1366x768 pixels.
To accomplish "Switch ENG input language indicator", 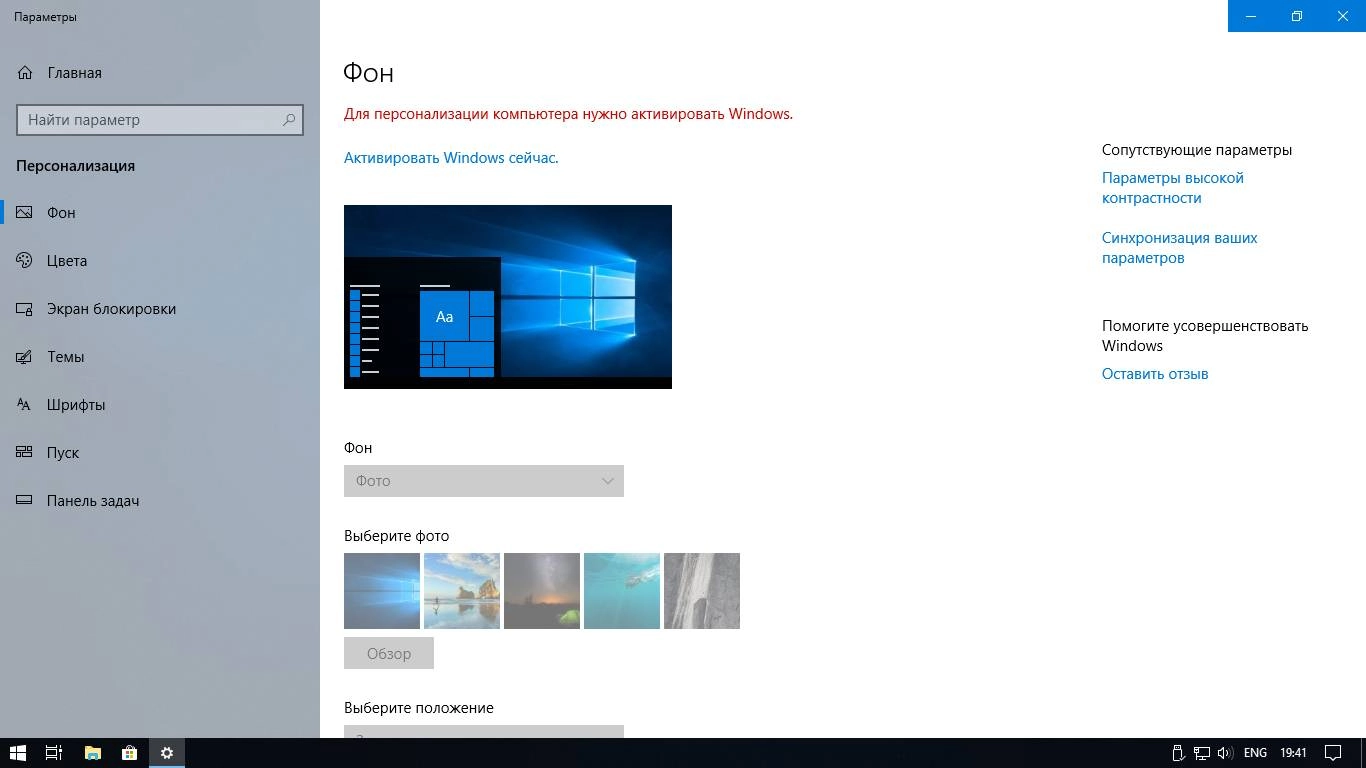I will (x=1255, y=753).
